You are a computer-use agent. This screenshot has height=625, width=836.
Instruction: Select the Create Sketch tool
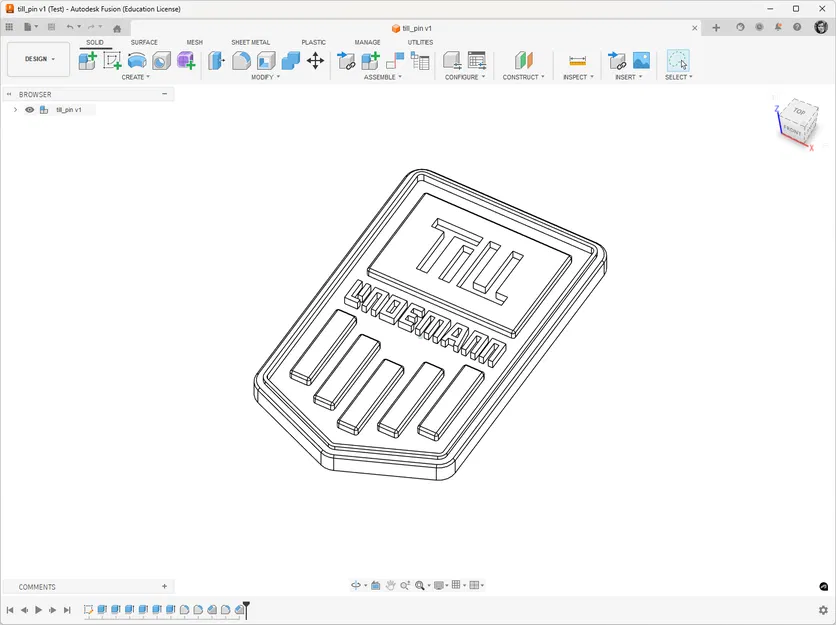click(x=113, y=60)
